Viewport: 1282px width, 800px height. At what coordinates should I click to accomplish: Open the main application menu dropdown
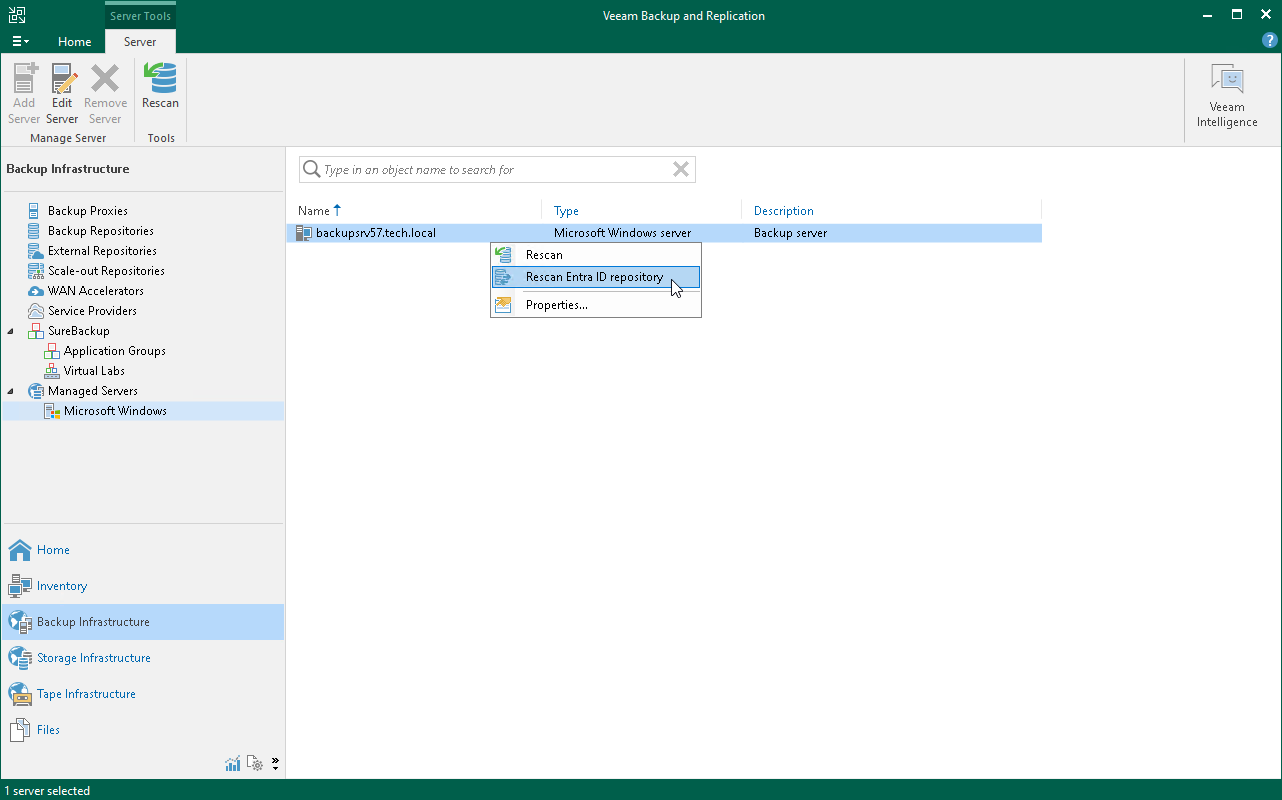pyautogui.click(x=20, y=41)
